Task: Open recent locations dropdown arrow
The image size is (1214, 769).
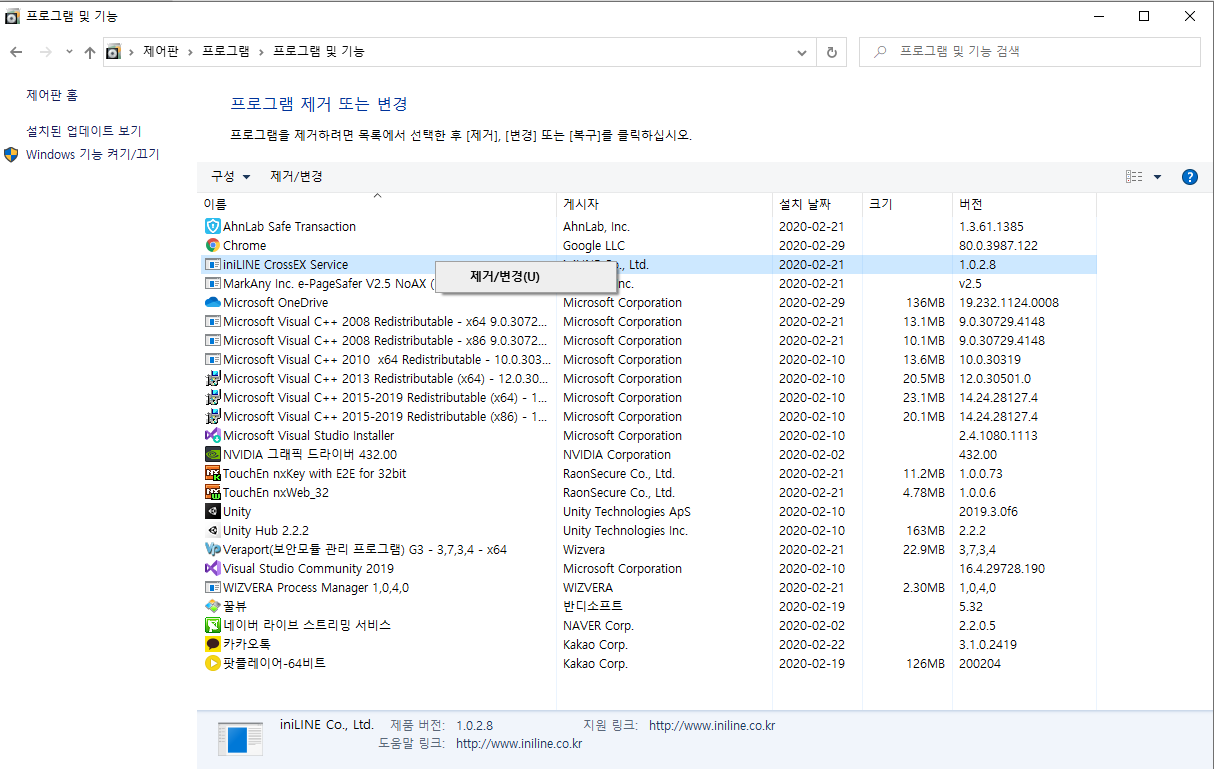Action: tap(69, 52)
